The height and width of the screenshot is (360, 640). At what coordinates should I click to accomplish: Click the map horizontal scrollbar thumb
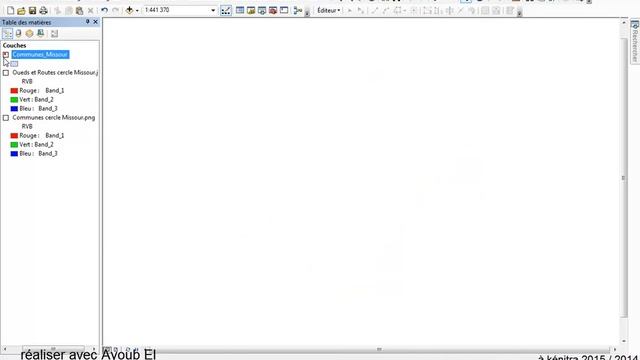click(379, 349)
